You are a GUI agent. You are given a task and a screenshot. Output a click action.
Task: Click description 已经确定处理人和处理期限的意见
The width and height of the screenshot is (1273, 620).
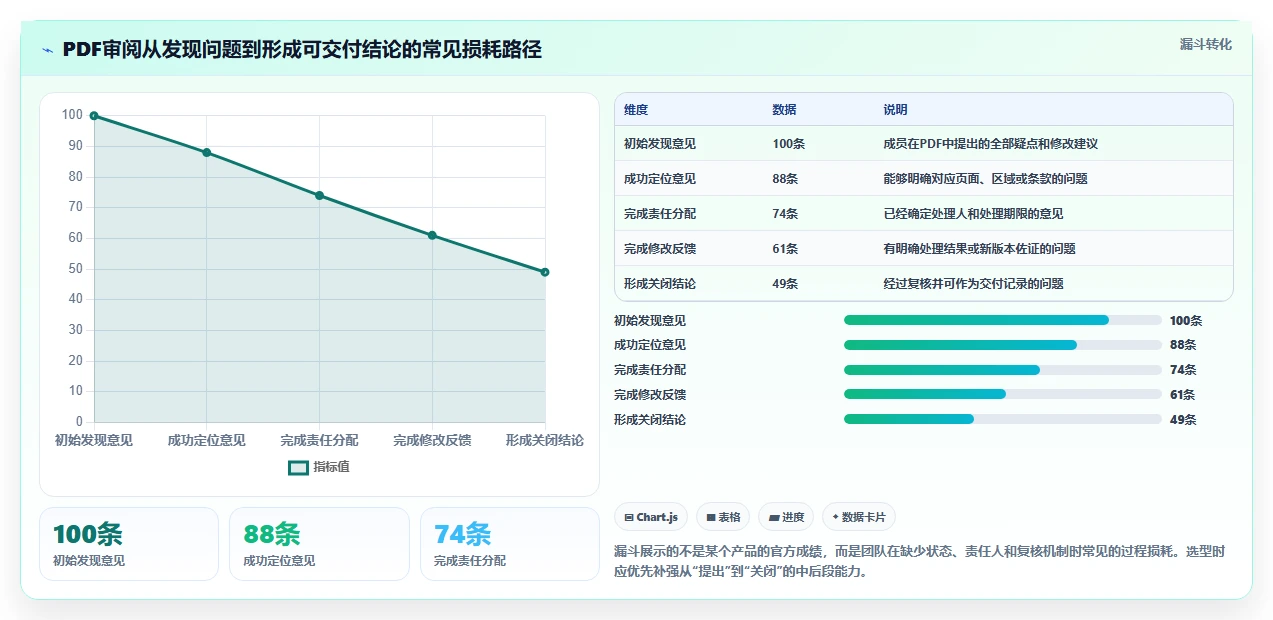tap(973, 214)
